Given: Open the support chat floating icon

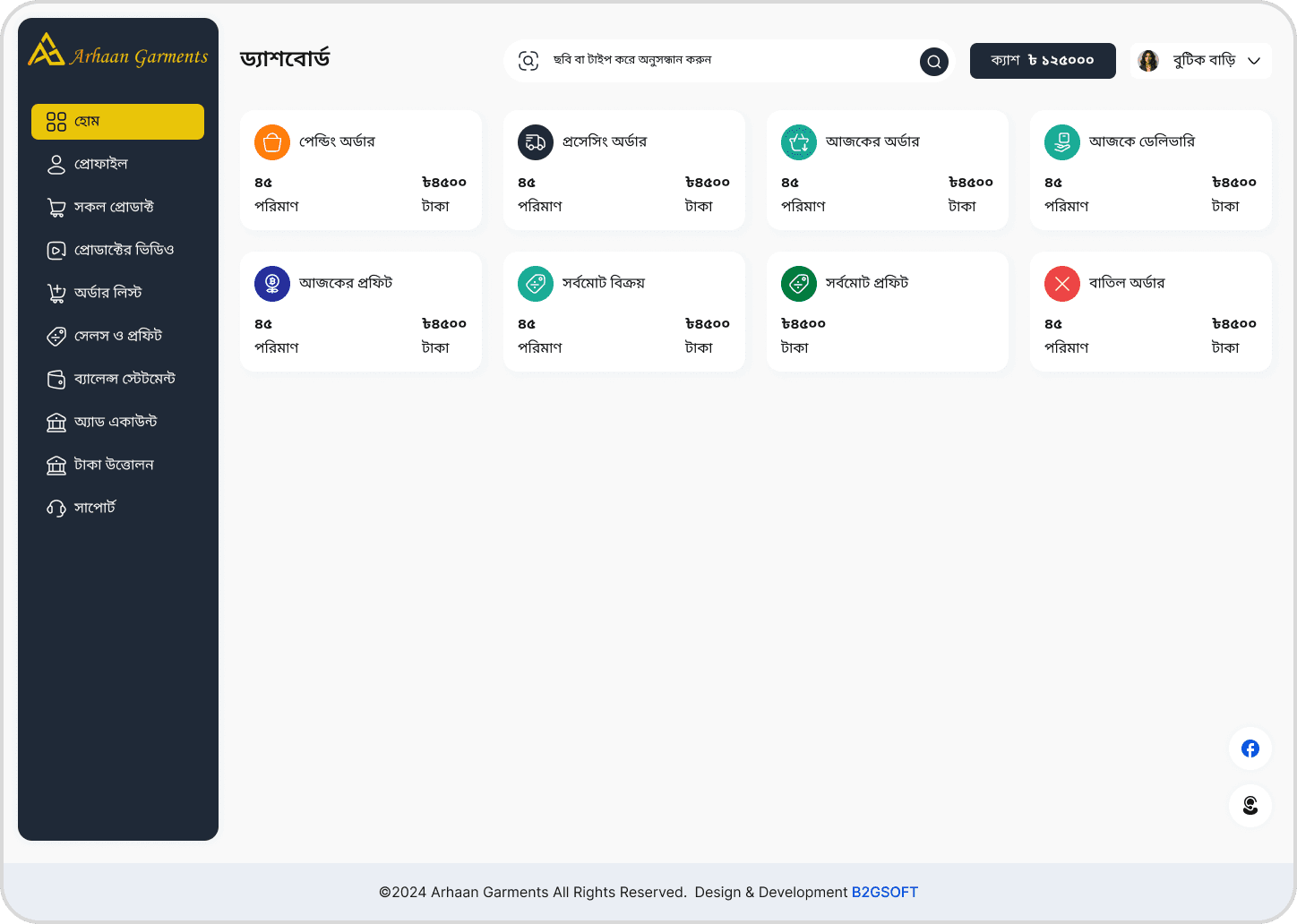Looking at the screenshot, I should tap(1250, 805).
